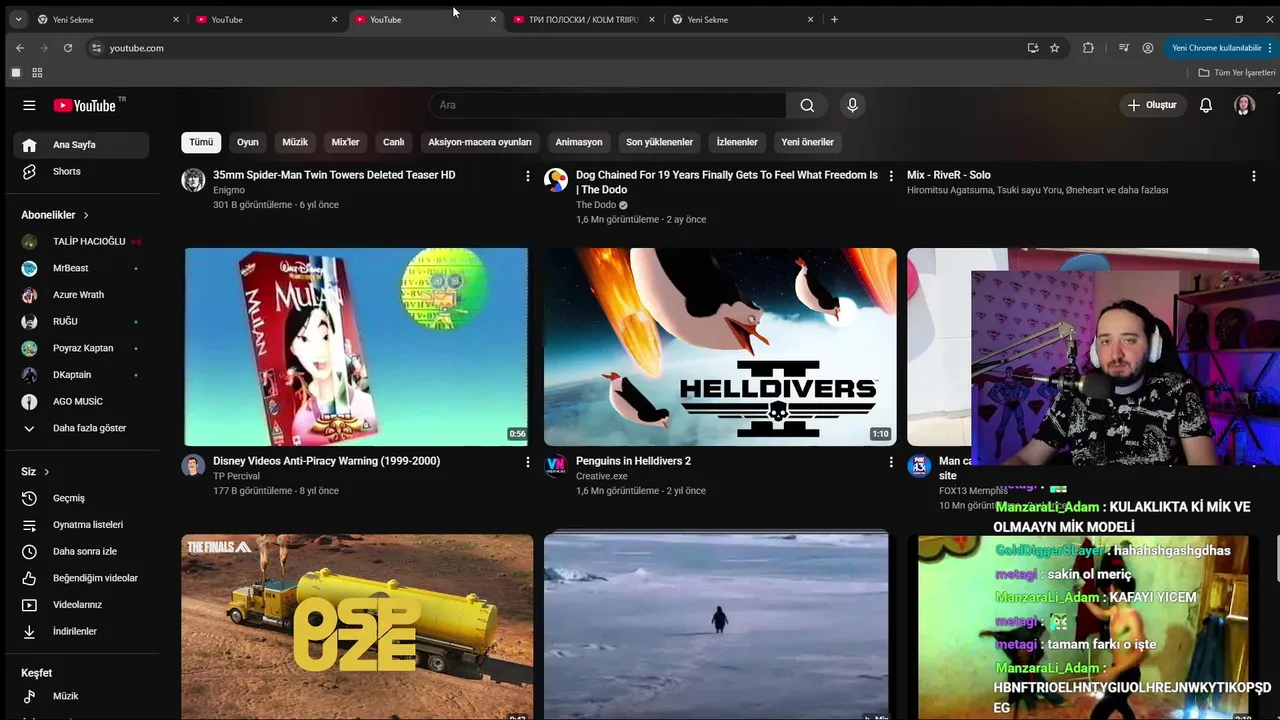Select Aksiyon-macera oyunları chip
The height and width of the screenshot is (720, 1280).
click(480, 142)
